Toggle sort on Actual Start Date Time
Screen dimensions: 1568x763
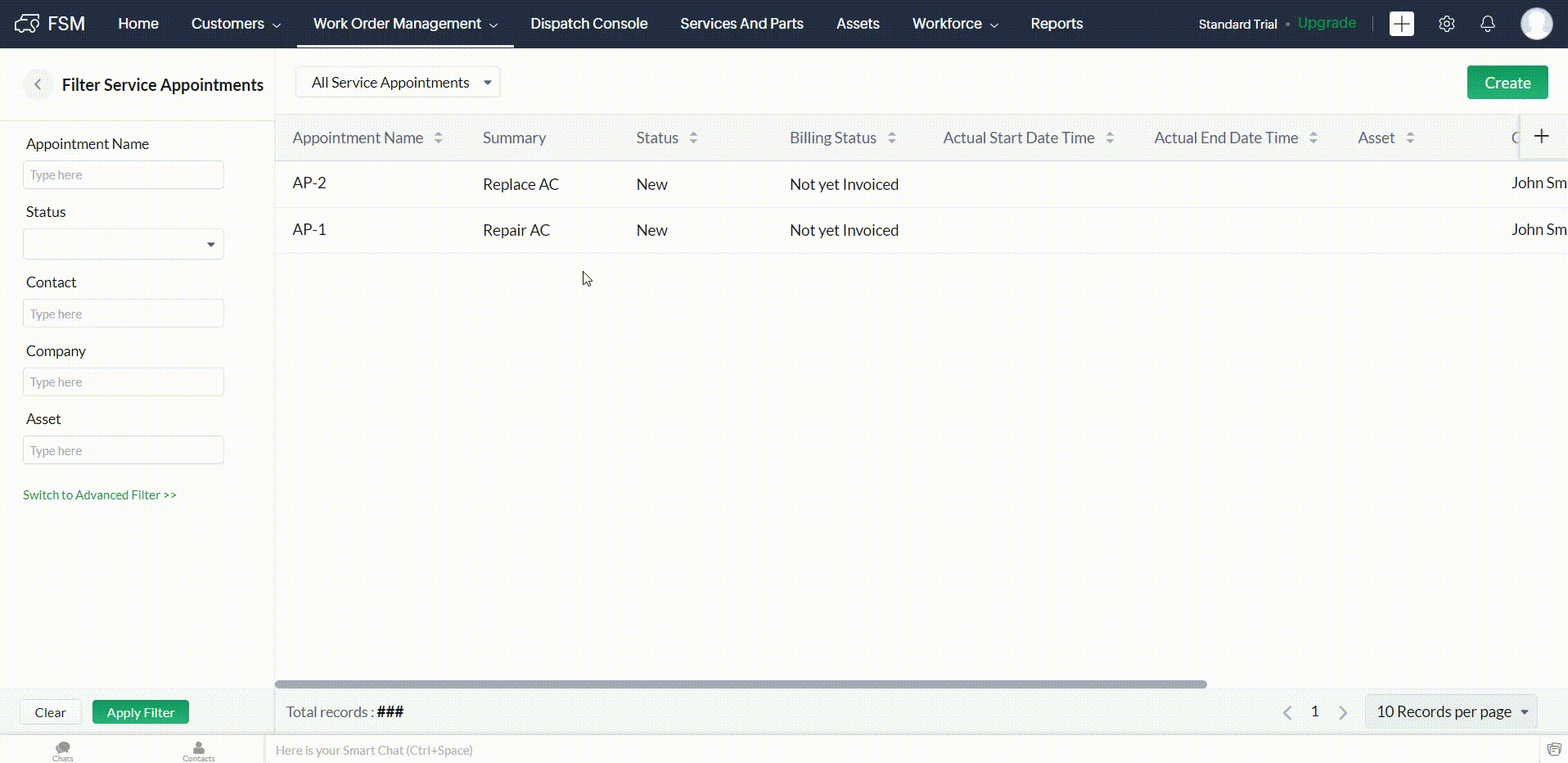(1110, 138)
